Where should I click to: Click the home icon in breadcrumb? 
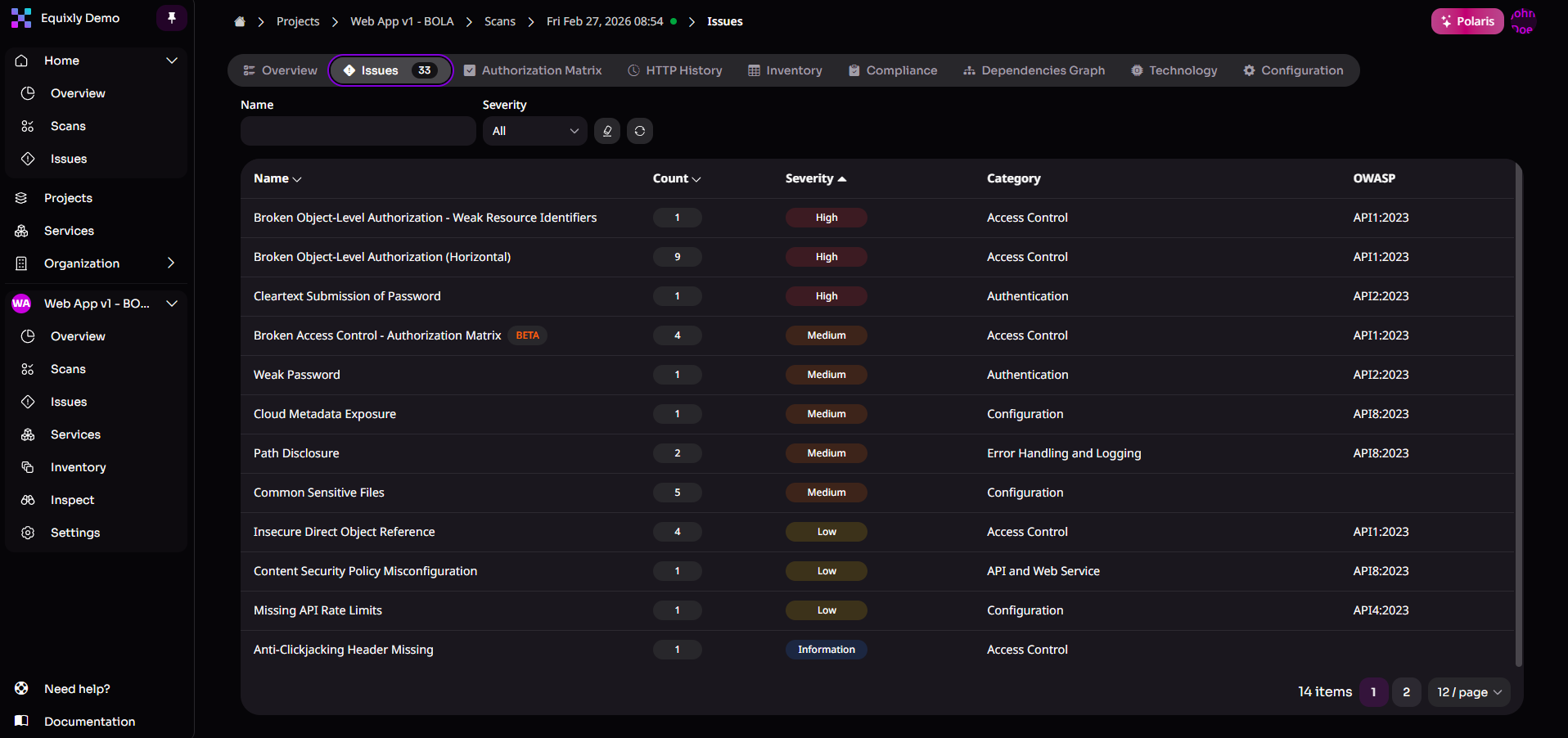click(240, 22)
